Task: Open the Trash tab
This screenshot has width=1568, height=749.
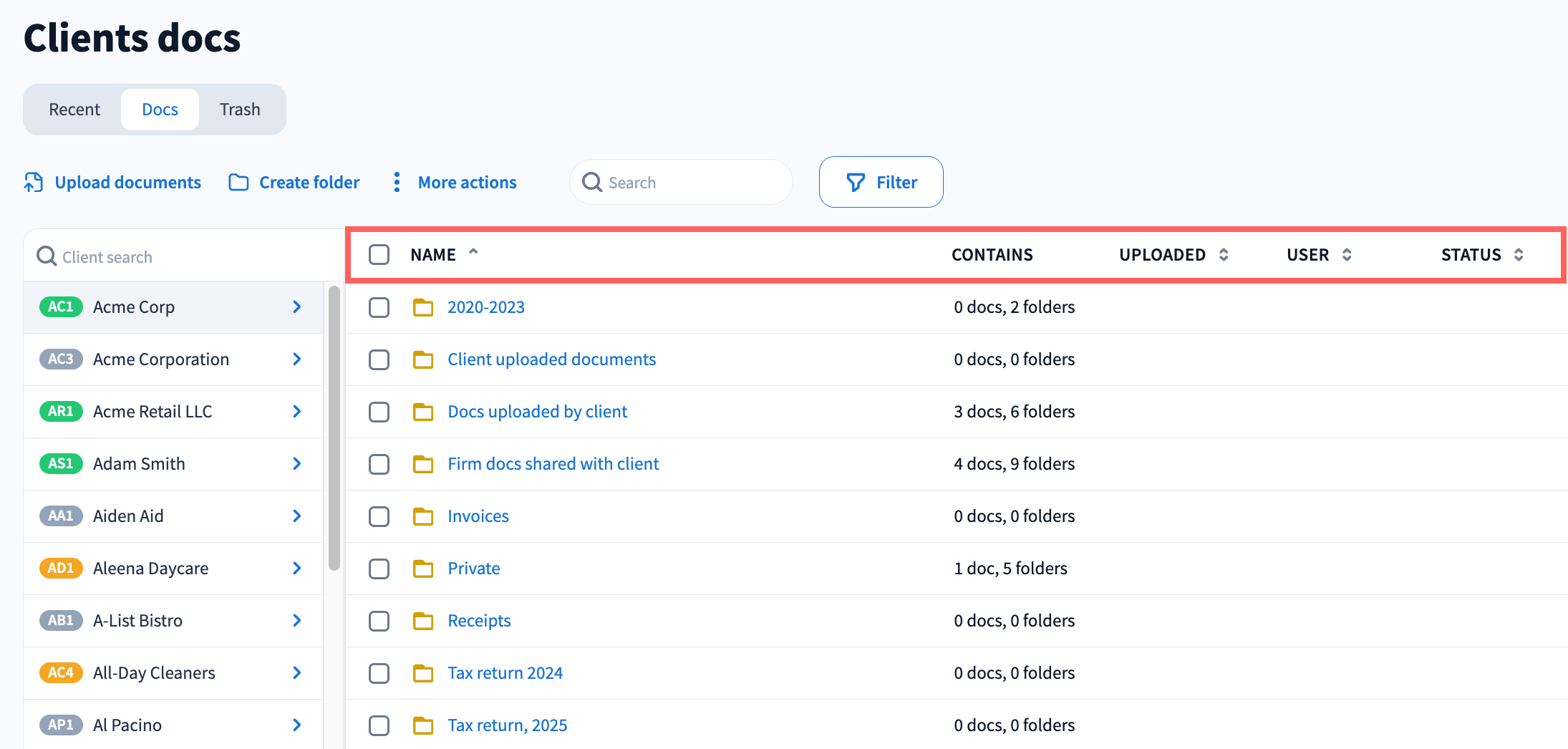Action: point(240,110)
